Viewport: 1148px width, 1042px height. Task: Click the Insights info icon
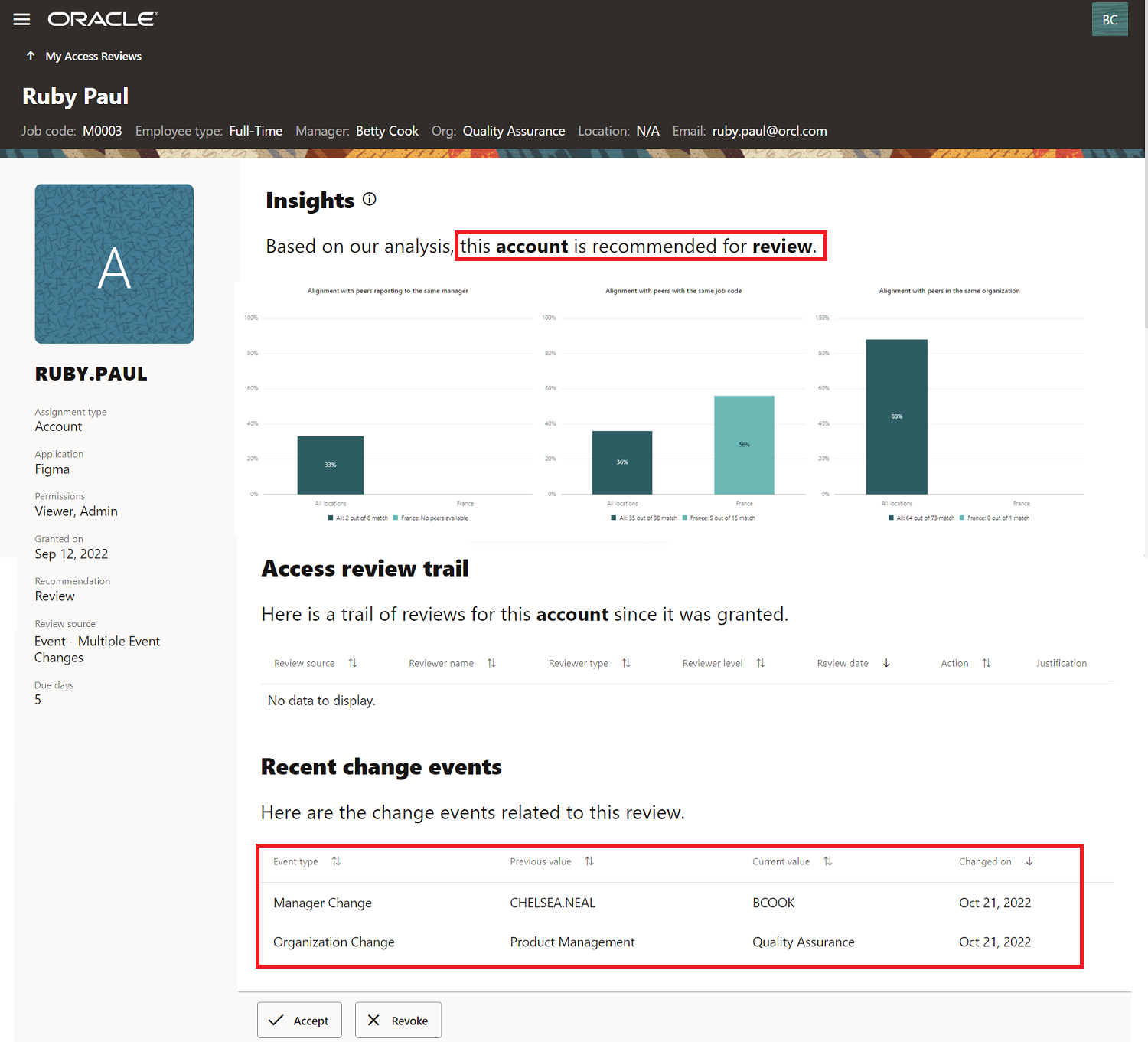tap(370, 199)
